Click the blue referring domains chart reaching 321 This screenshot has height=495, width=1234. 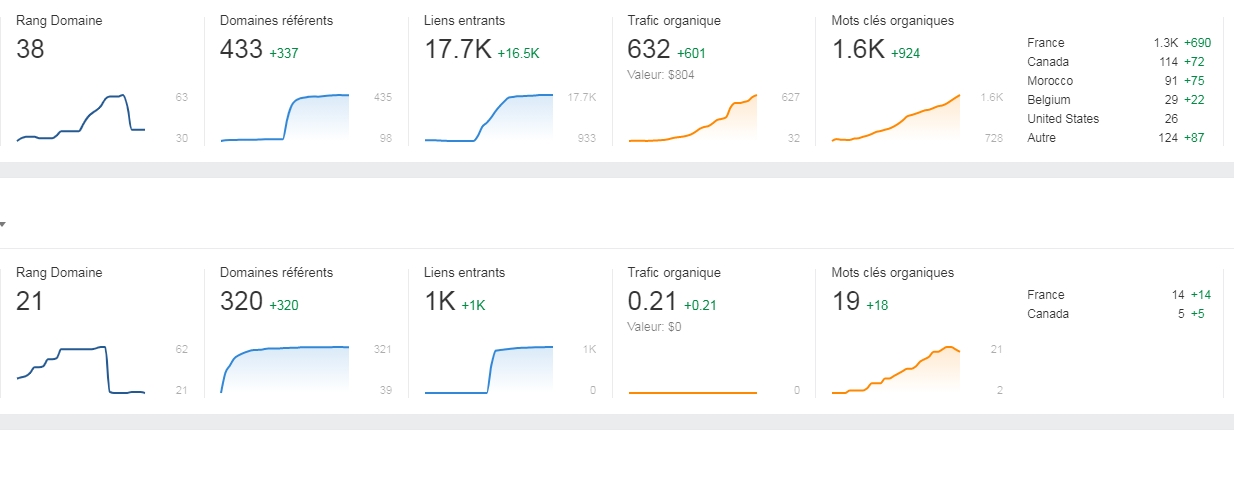click(x=285, y=370)
